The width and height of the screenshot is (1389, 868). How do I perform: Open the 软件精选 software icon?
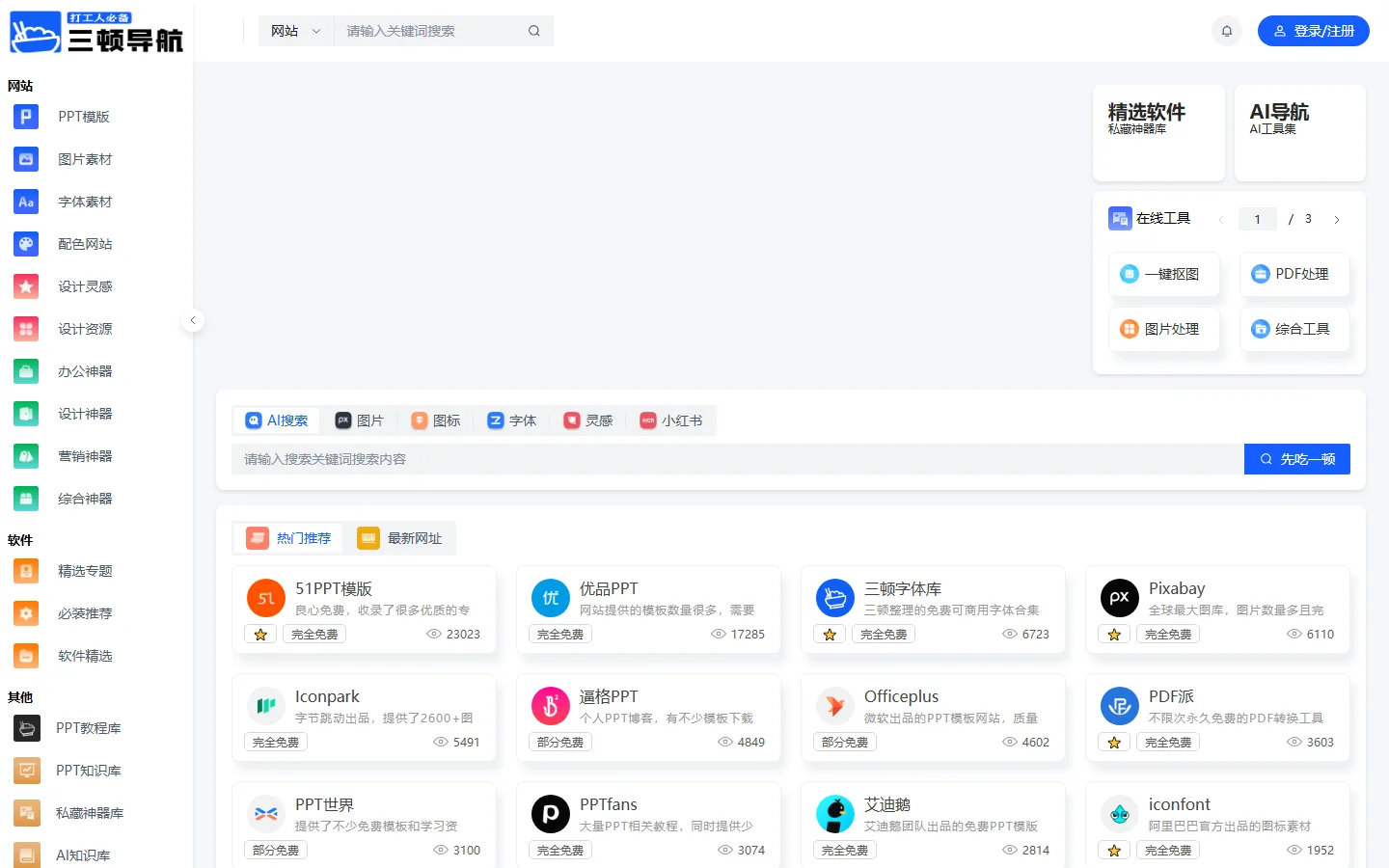click(26, 656)
